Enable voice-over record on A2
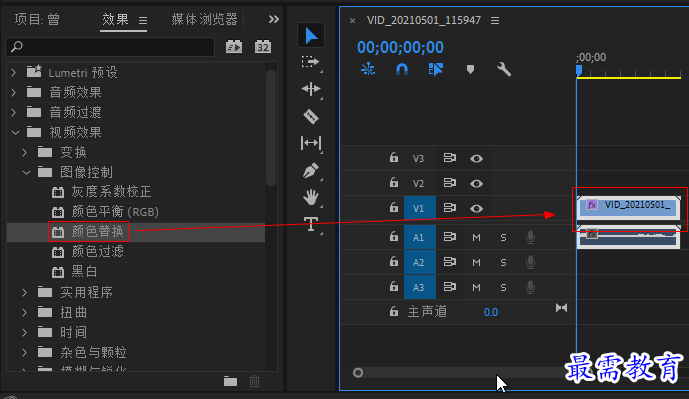Screen dimensions: 689x399 (530, 262)
